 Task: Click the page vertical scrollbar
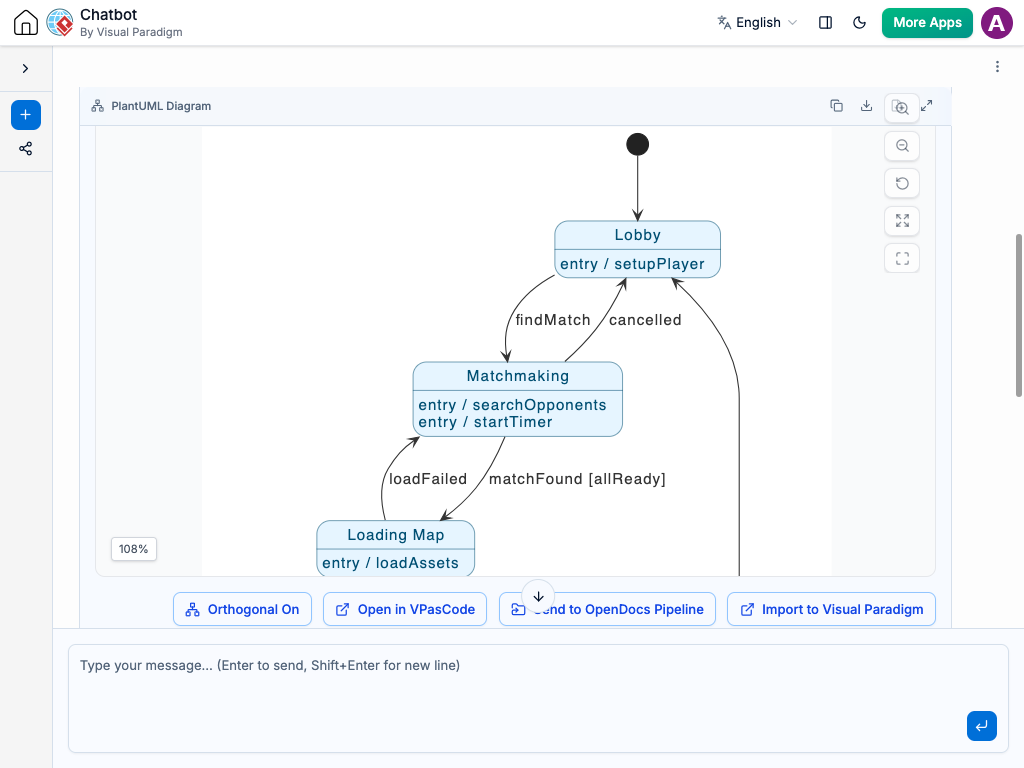1019,315
